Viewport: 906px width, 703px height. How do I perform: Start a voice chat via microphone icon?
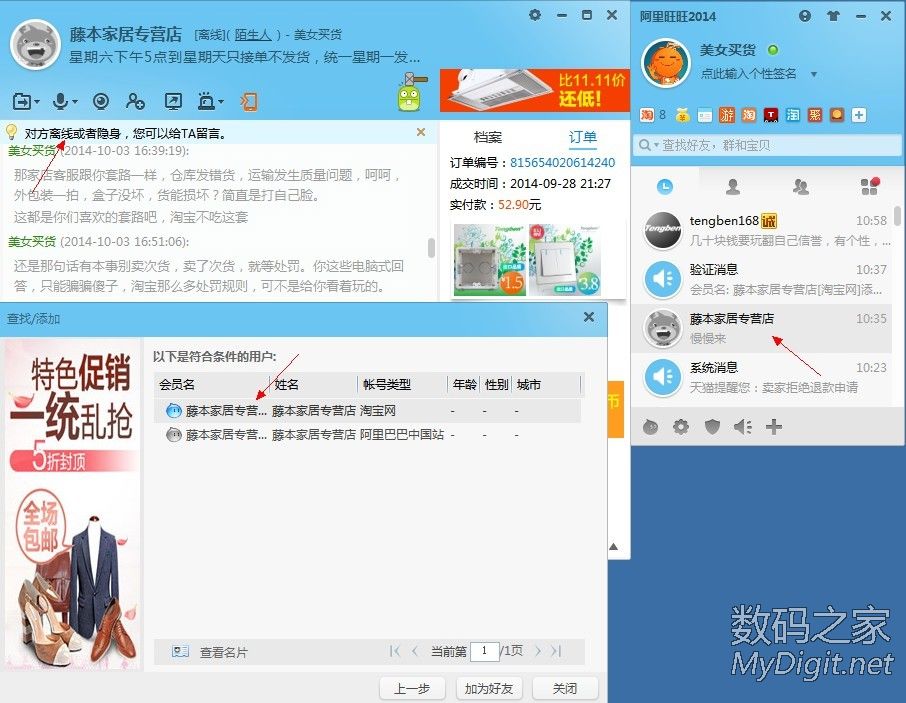point(61,101)
